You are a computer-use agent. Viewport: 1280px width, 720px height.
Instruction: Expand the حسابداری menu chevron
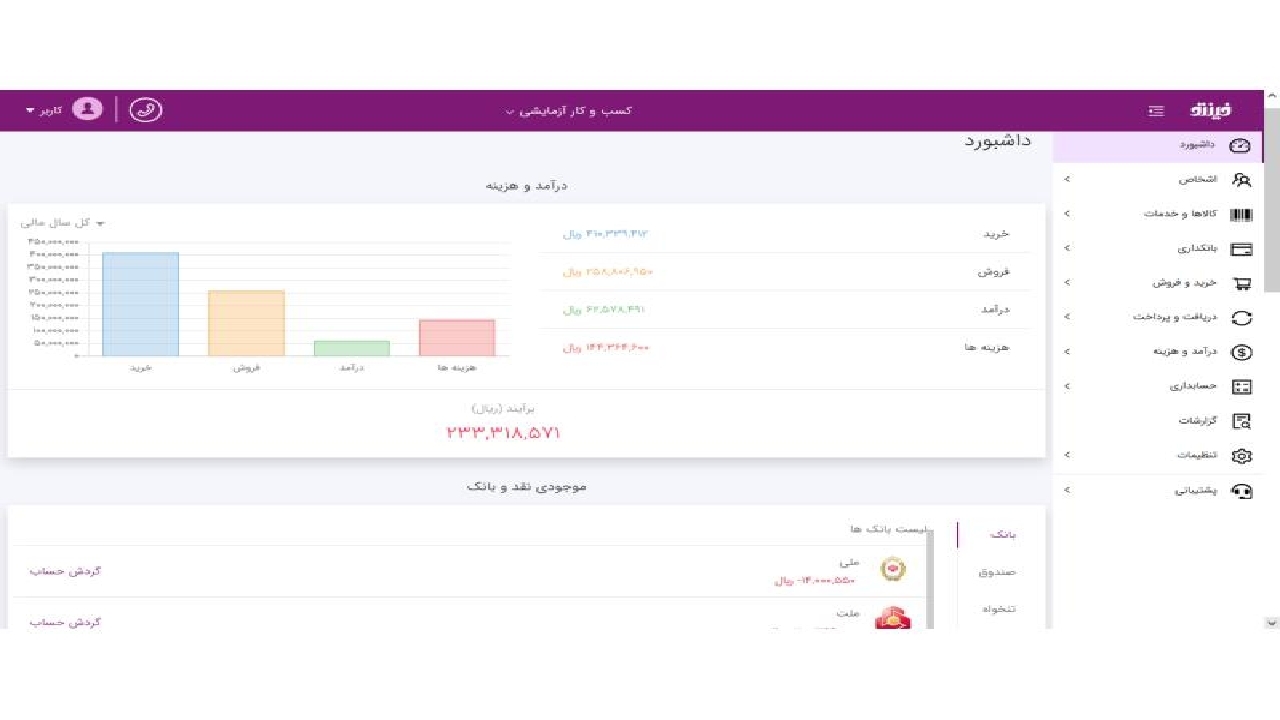tap(1067, 386)
